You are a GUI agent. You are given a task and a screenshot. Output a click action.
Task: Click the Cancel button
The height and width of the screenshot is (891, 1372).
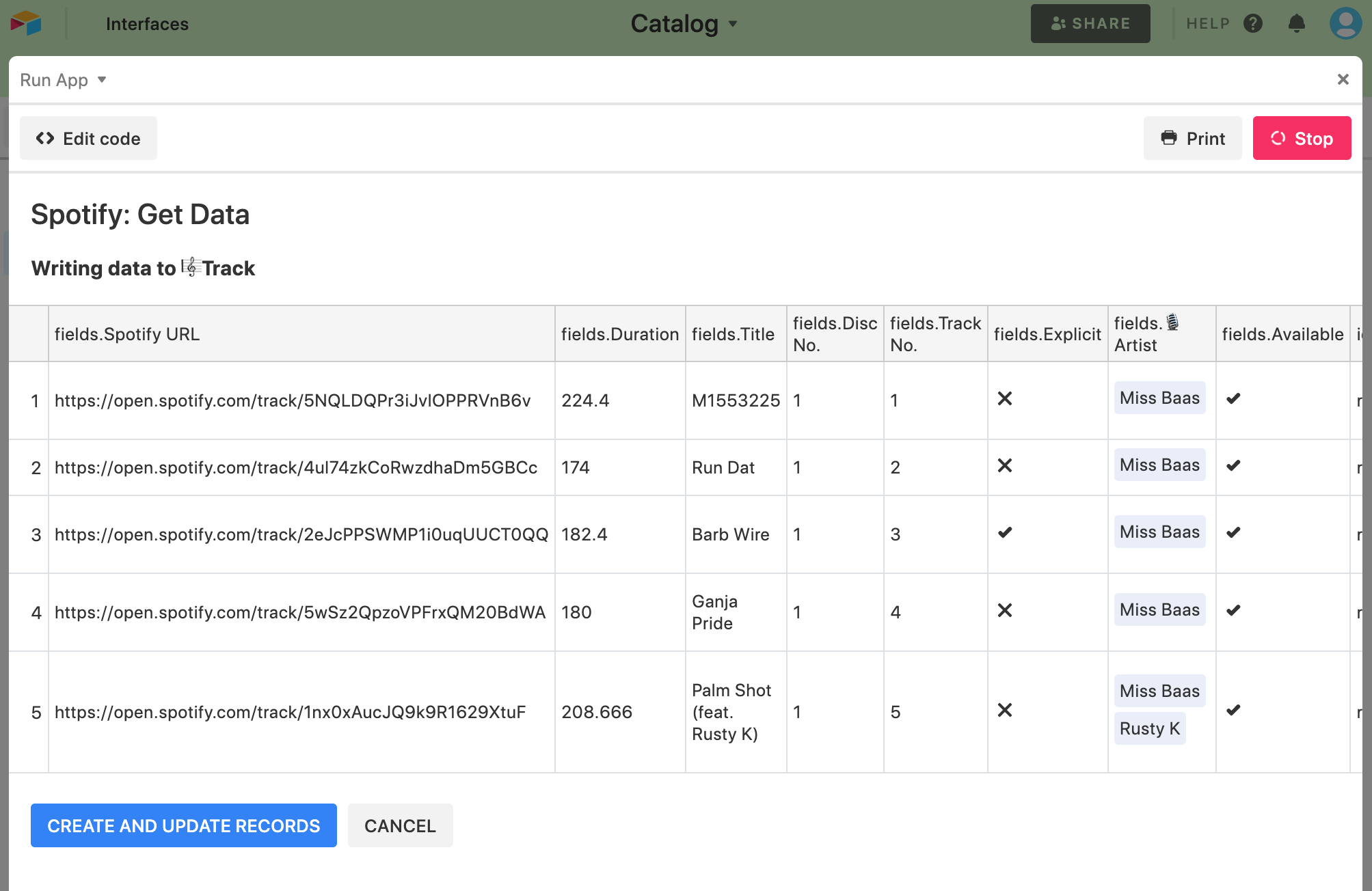(400, 825)
